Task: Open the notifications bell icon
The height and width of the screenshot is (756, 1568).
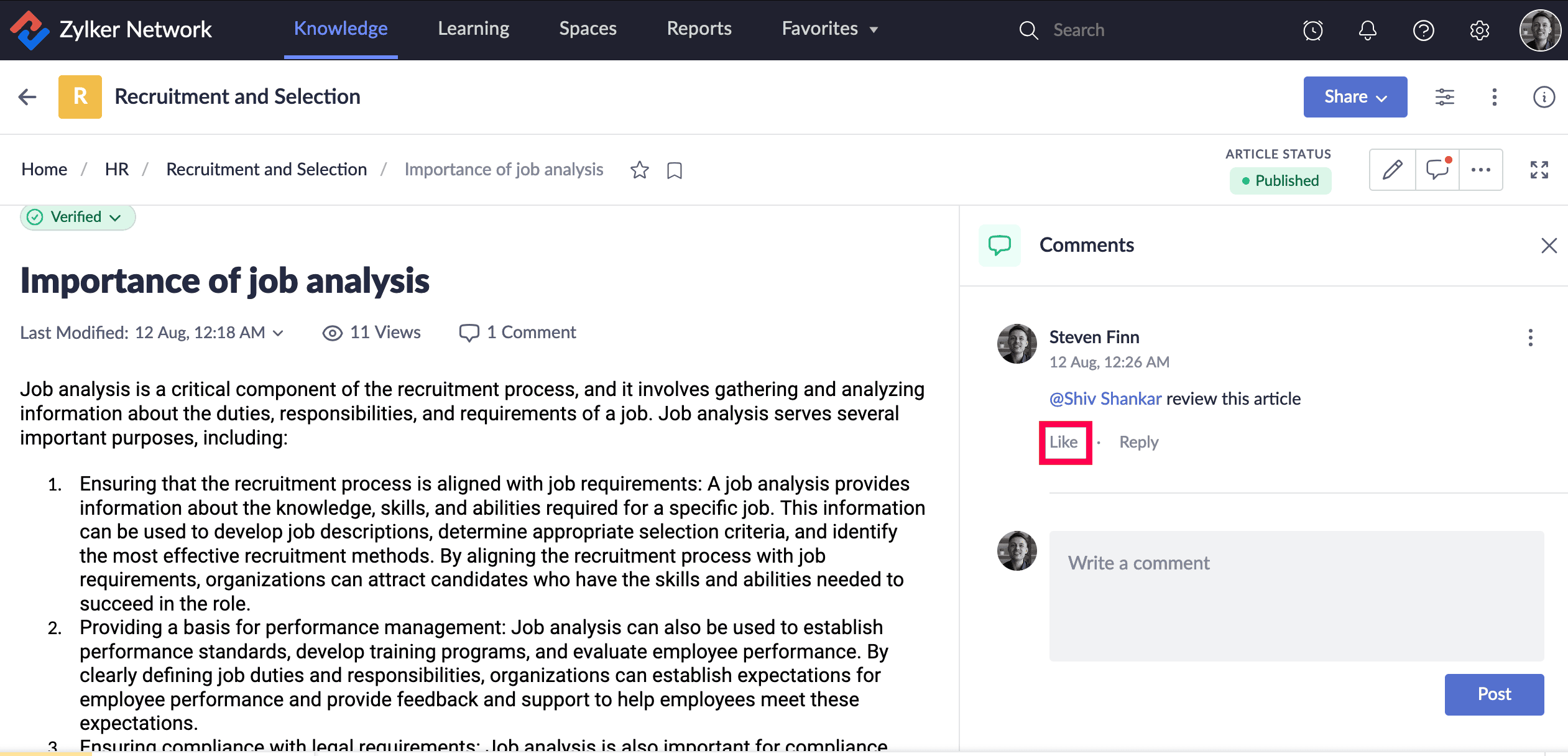Action: click(x=1367, y=30)
